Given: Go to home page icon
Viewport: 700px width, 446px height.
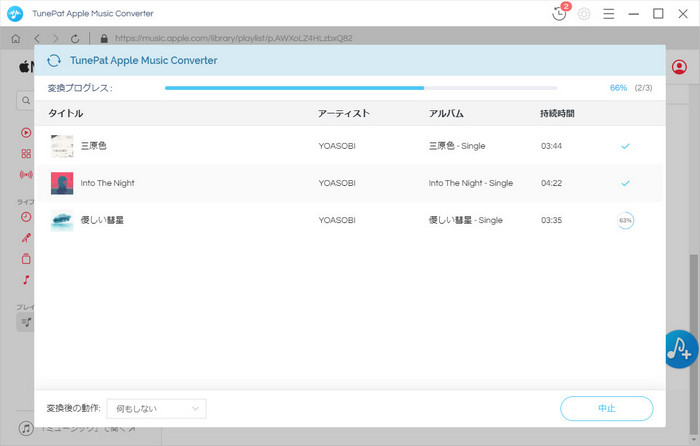Looking at the screenshot, I should (x=16, y=38).
